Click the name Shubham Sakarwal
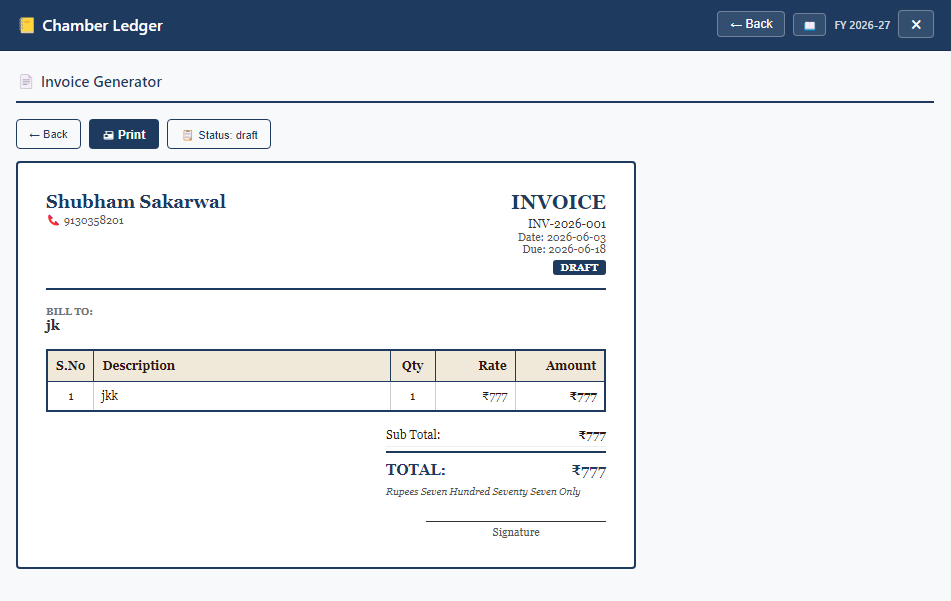This screenshot has height=601, width=951. click(136, 201)
